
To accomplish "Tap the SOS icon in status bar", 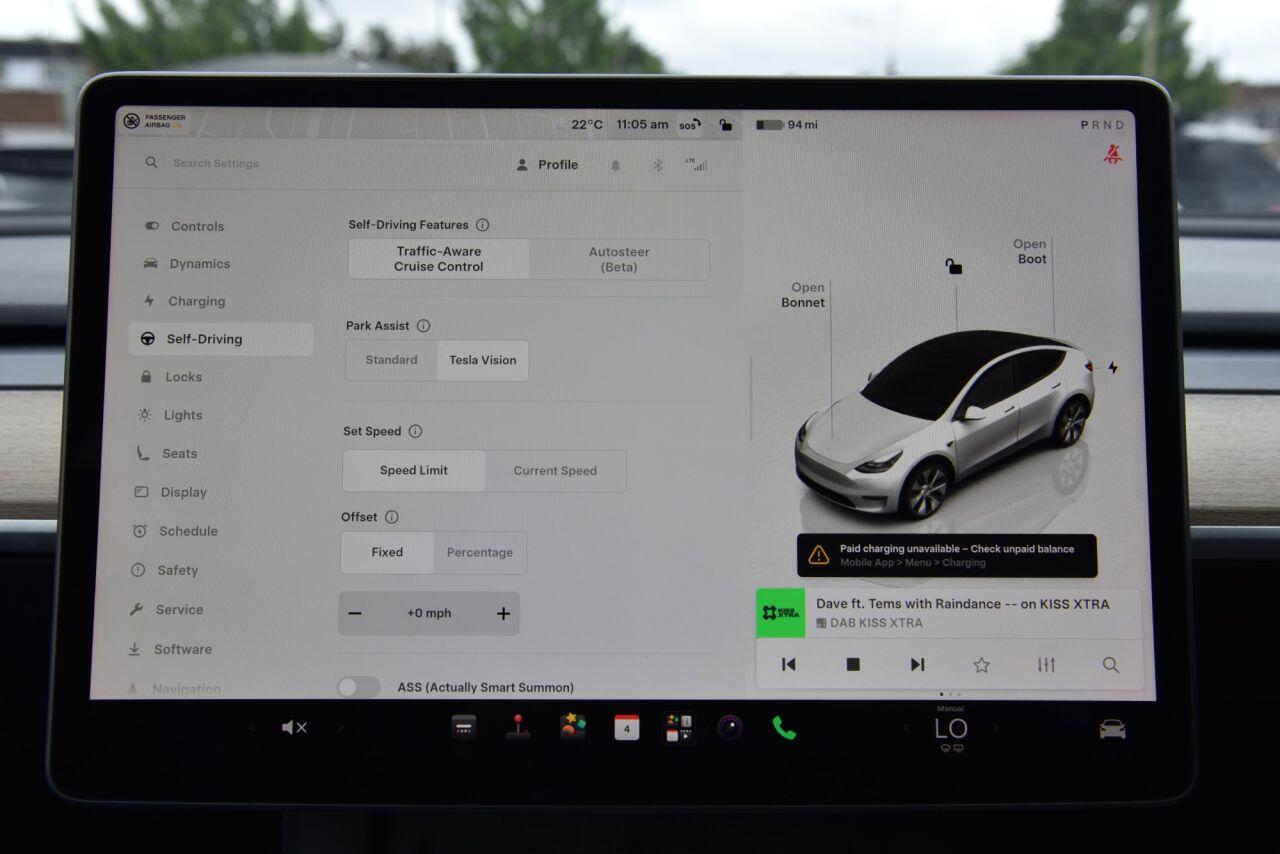I will click(x=690, y=125).
